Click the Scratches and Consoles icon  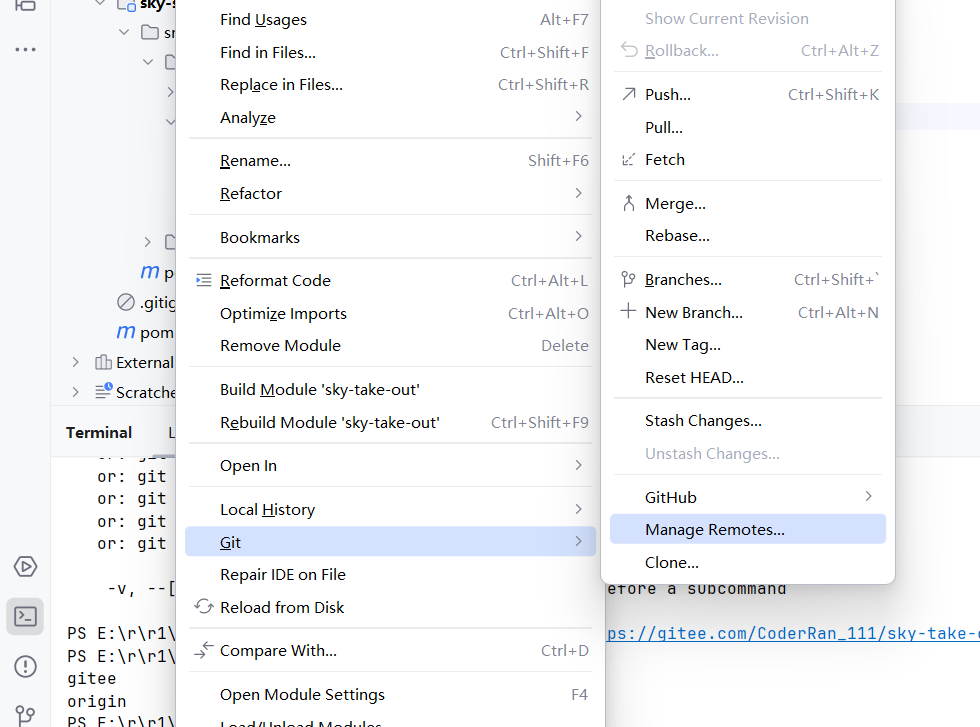point(104,391)
